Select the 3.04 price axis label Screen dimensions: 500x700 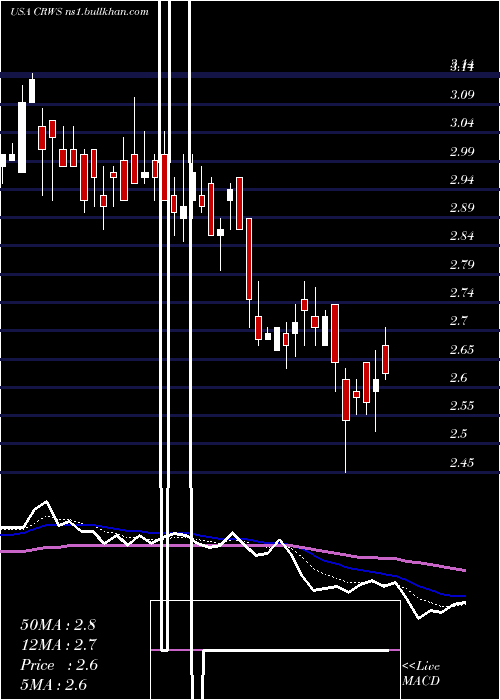[462, 123]
